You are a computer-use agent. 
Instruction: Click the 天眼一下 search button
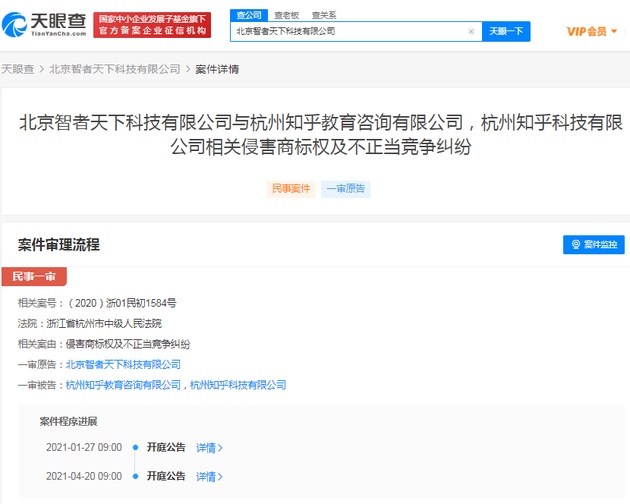506,31
